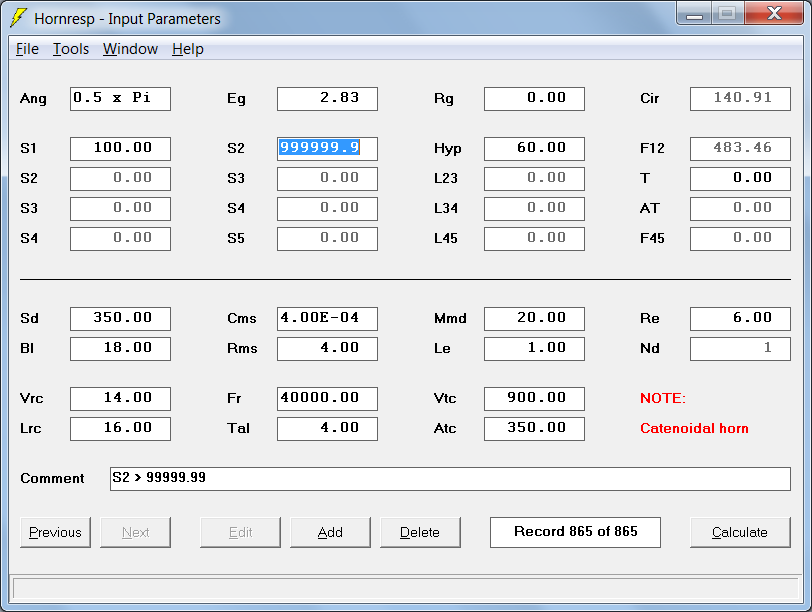Click the Atc field with 350.00
This screenshot has width=812, height=612.
(534, 429)
